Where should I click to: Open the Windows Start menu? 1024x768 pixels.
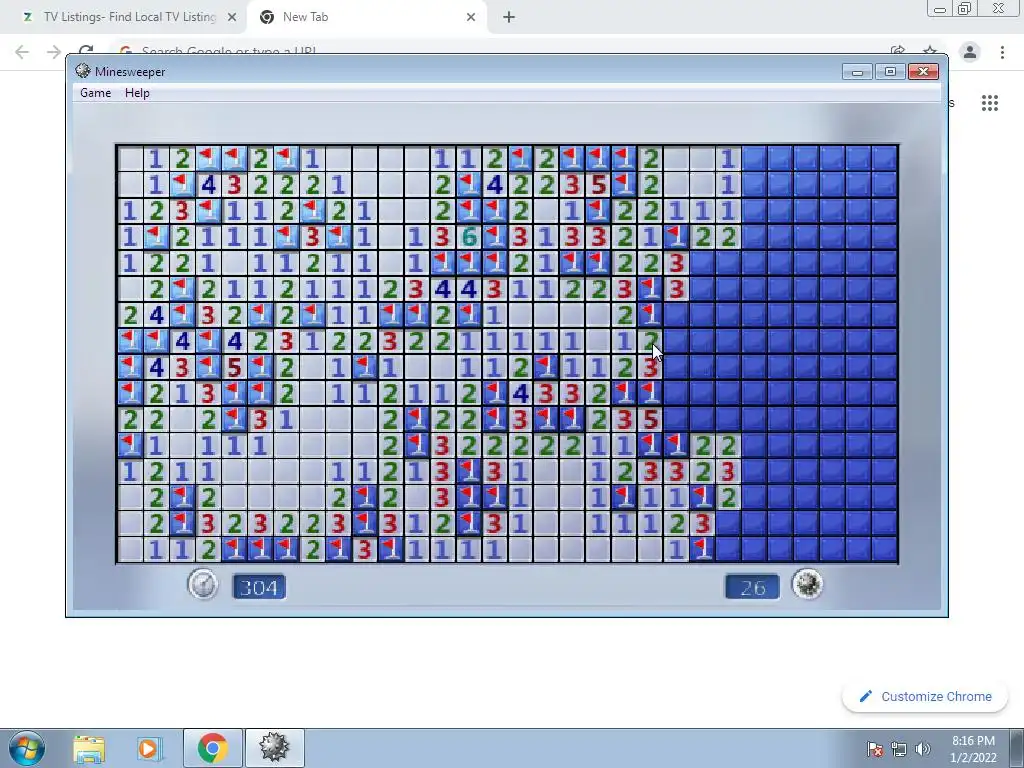[x=27, y=748]
